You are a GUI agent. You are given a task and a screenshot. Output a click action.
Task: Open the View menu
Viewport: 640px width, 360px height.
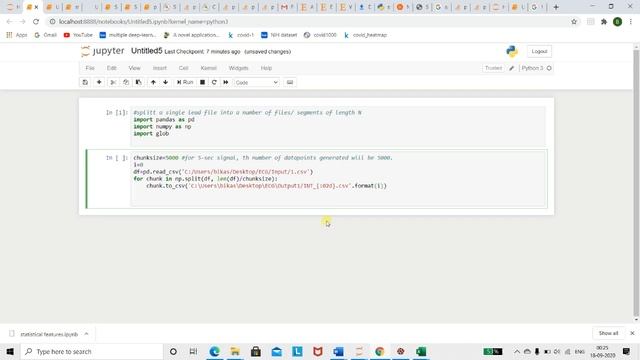pyautogui.click(x=134, y=68)
